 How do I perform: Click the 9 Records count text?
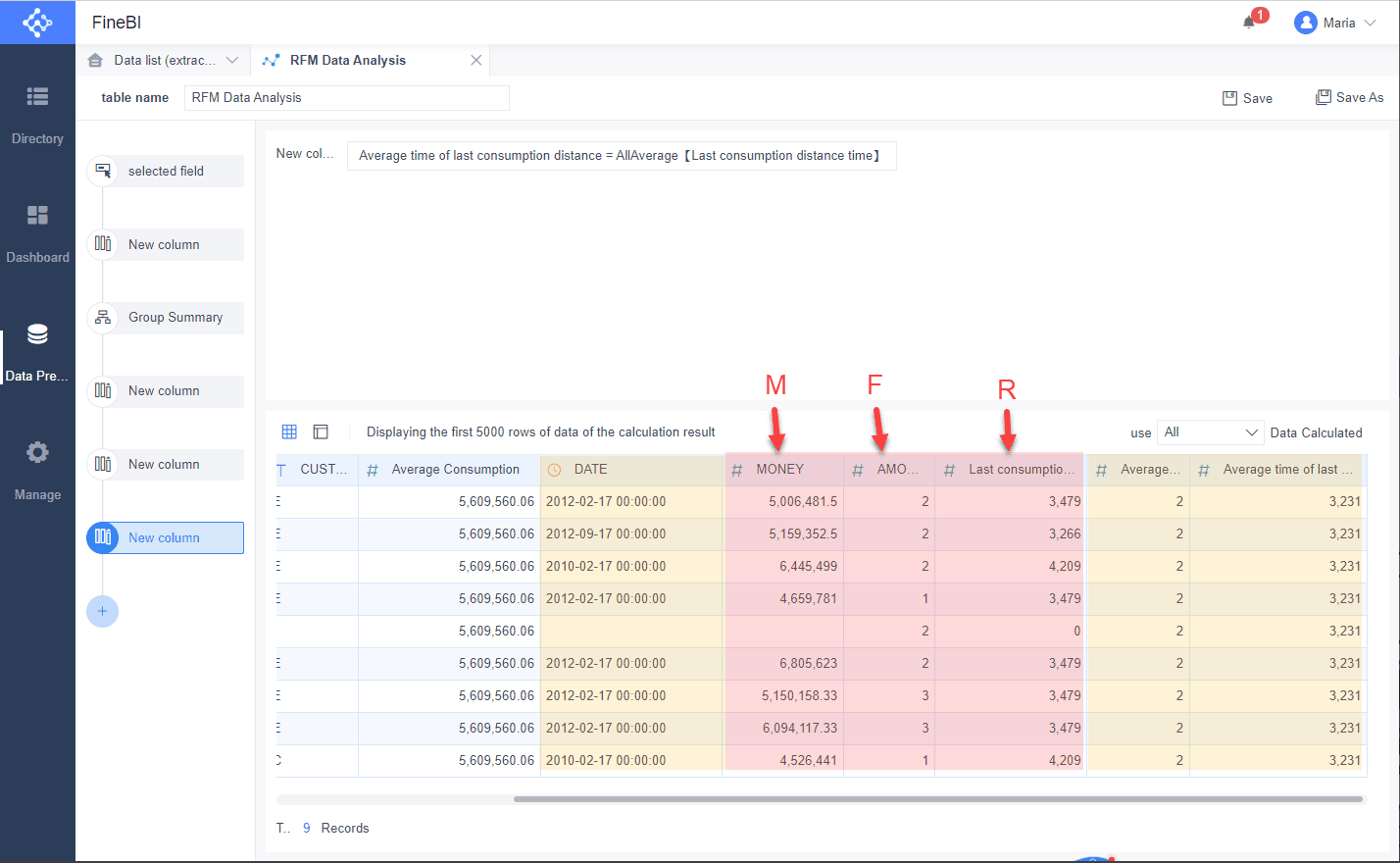click(x=335, y=828)
